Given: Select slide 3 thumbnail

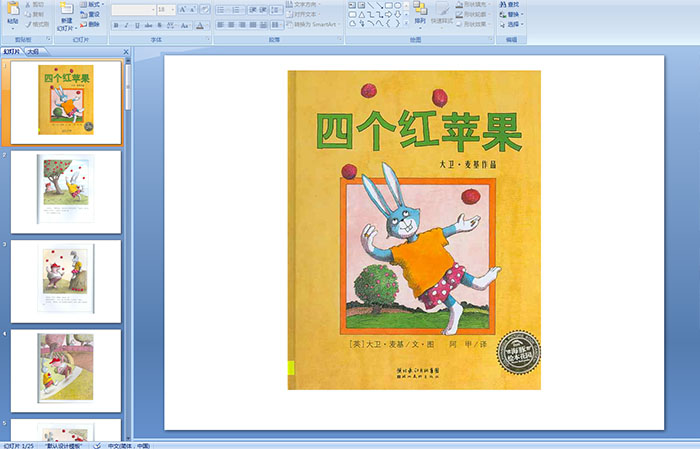Looking at the screenshot, I should pyautogui.click(x=66, y=282).
